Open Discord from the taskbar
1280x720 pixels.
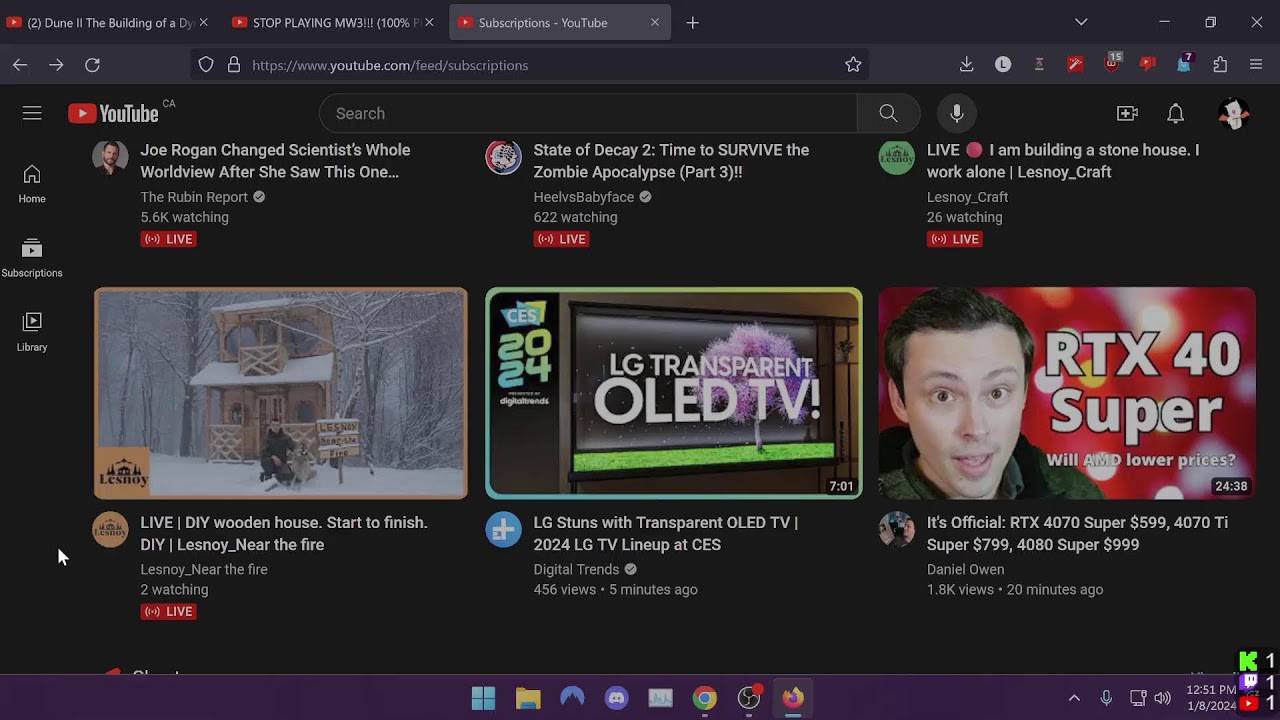(x=616, y=698)
